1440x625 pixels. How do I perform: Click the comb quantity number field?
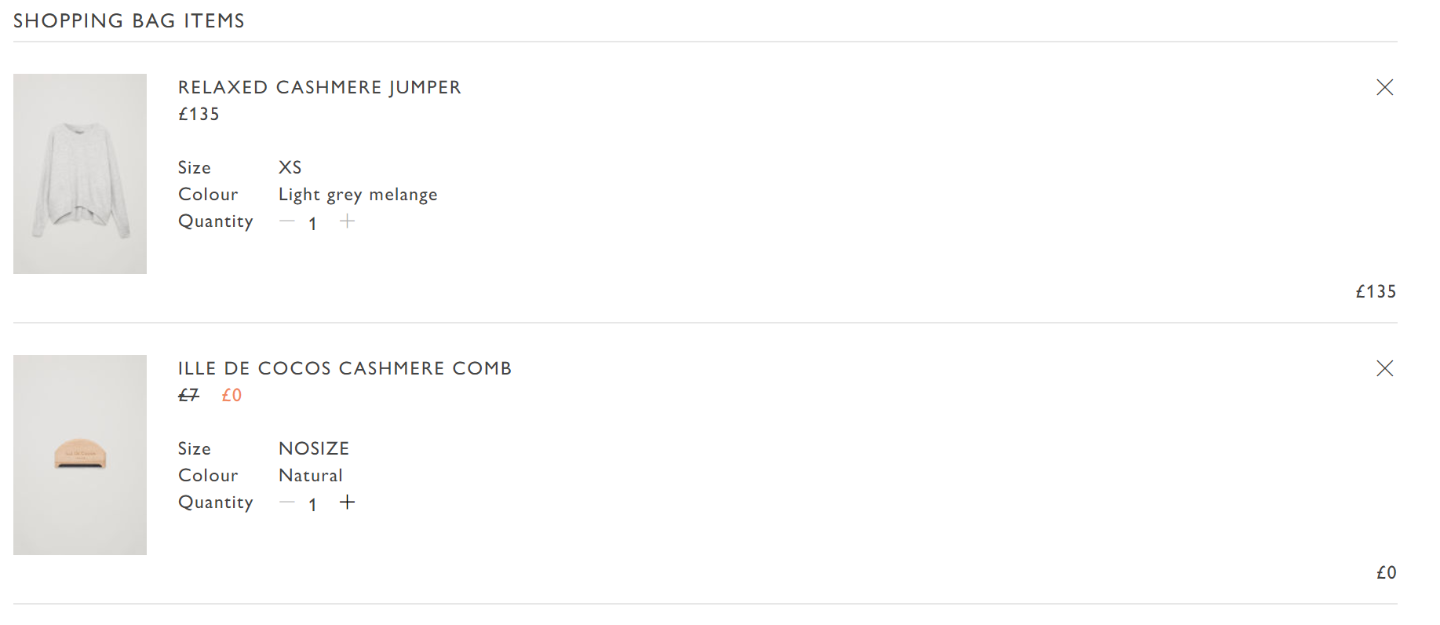click(313, 505)
